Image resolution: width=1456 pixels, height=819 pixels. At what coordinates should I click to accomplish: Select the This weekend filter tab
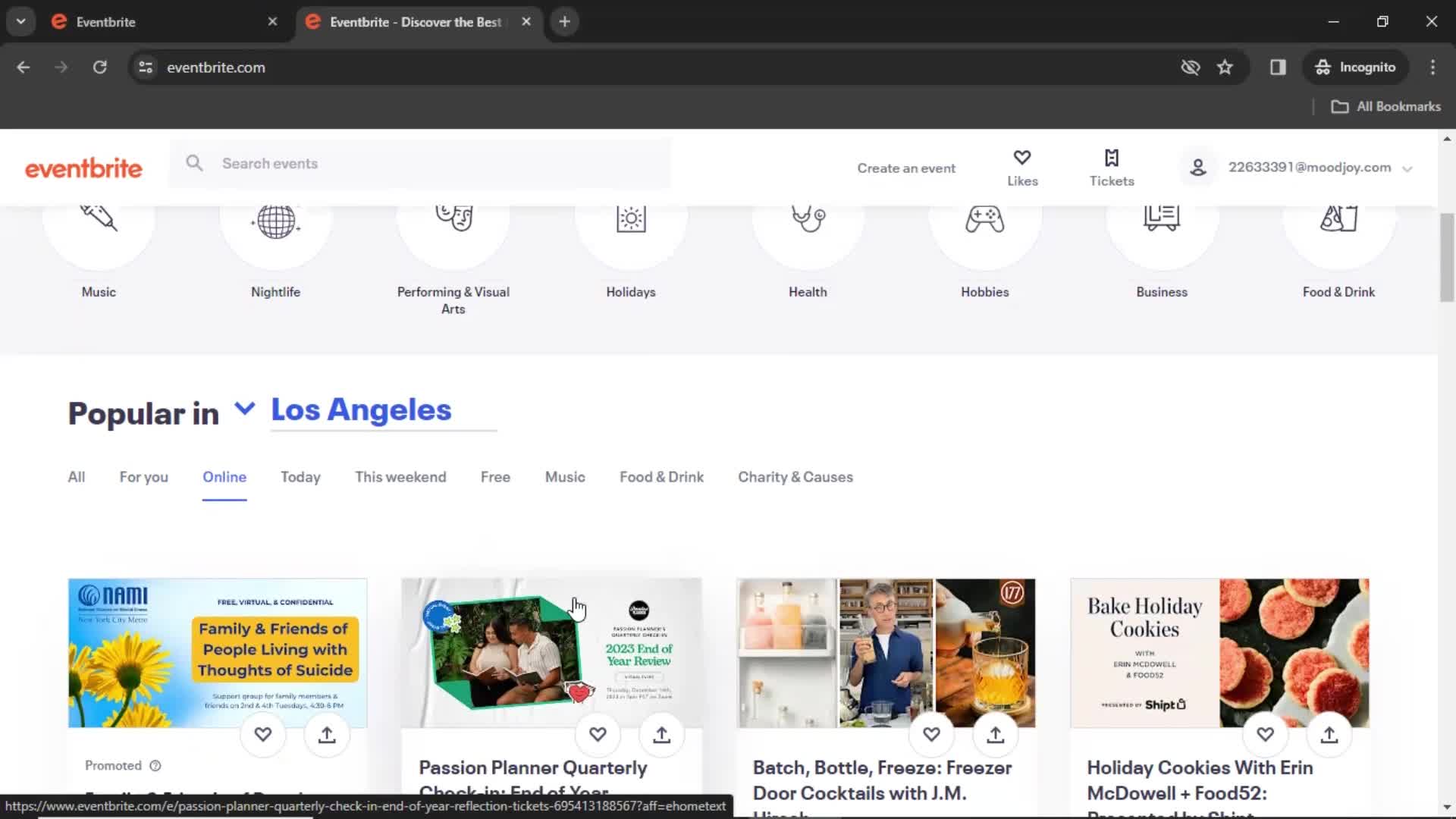point(400,477)
